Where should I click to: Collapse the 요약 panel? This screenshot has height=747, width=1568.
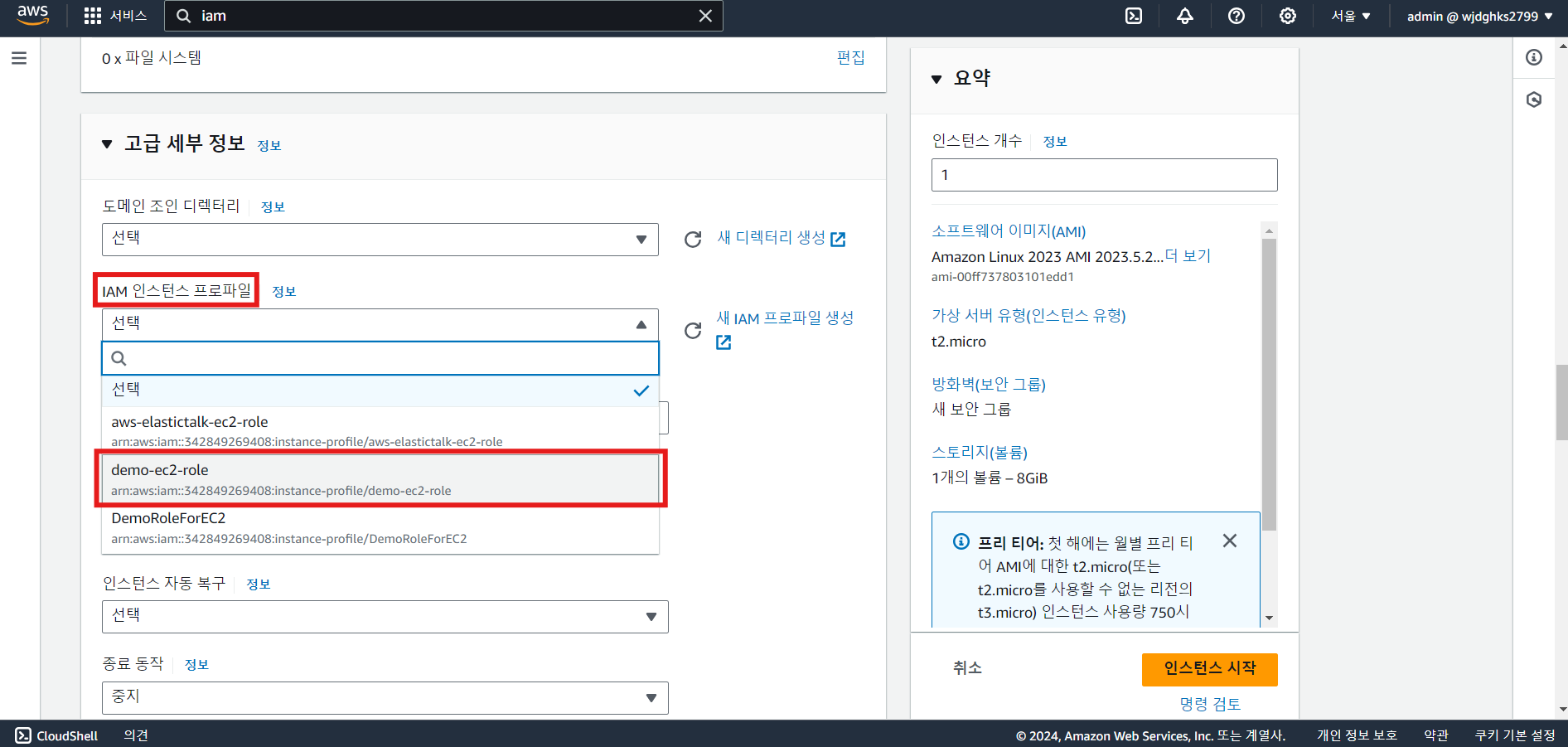pyautogui.click(x=936, y=79)
